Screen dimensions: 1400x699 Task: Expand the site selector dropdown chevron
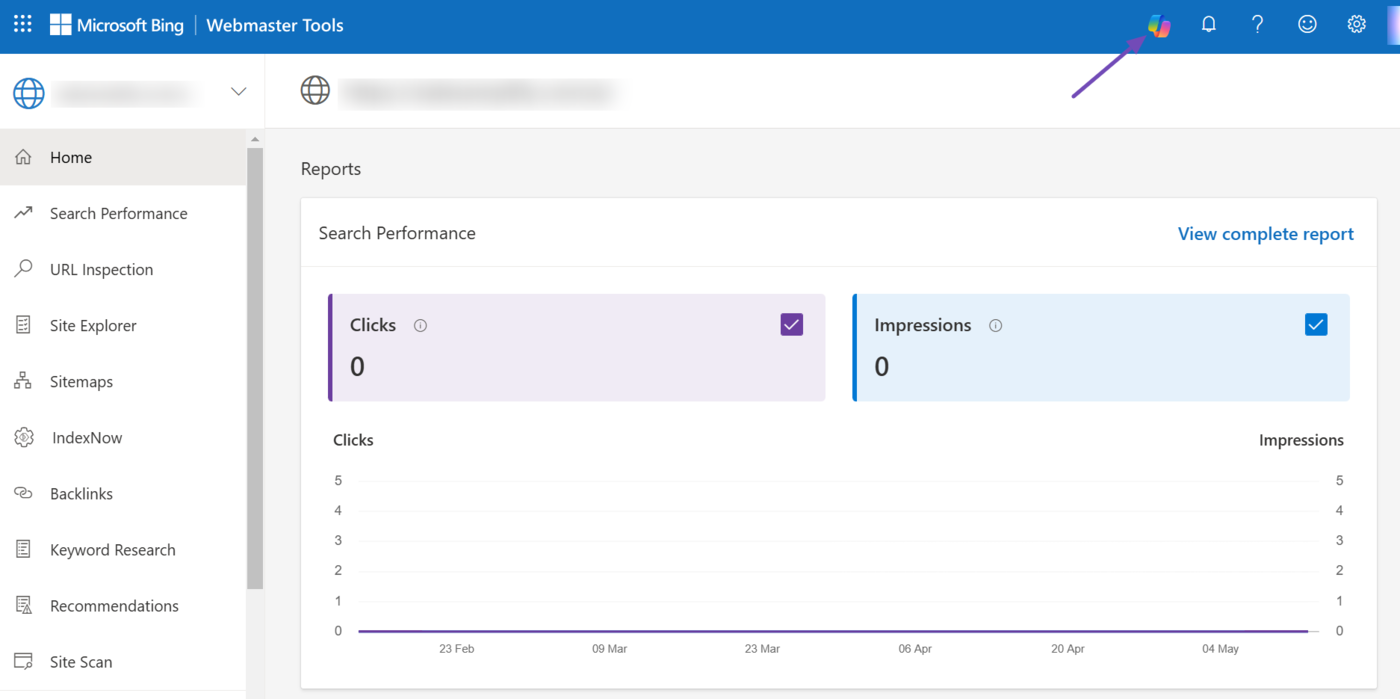(238, 92)
